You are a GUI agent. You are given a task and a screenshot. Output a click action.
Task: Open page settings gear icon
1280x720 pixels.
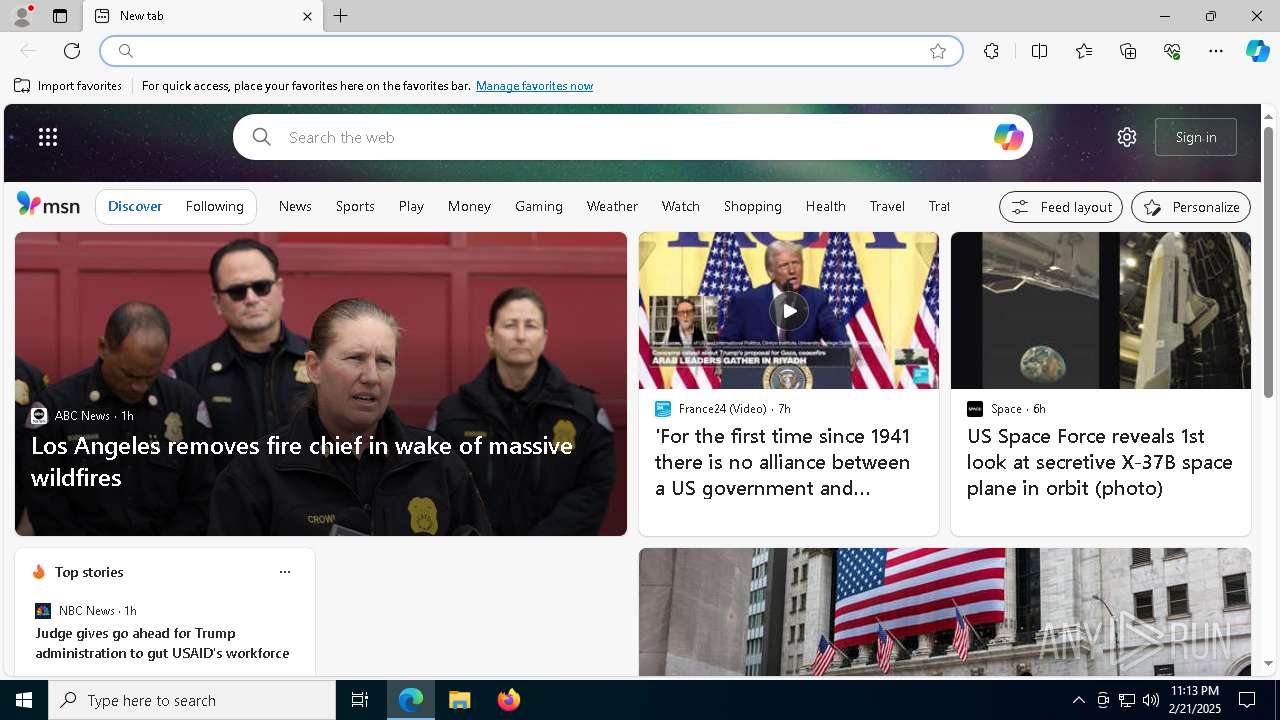tap(1127, 137)
